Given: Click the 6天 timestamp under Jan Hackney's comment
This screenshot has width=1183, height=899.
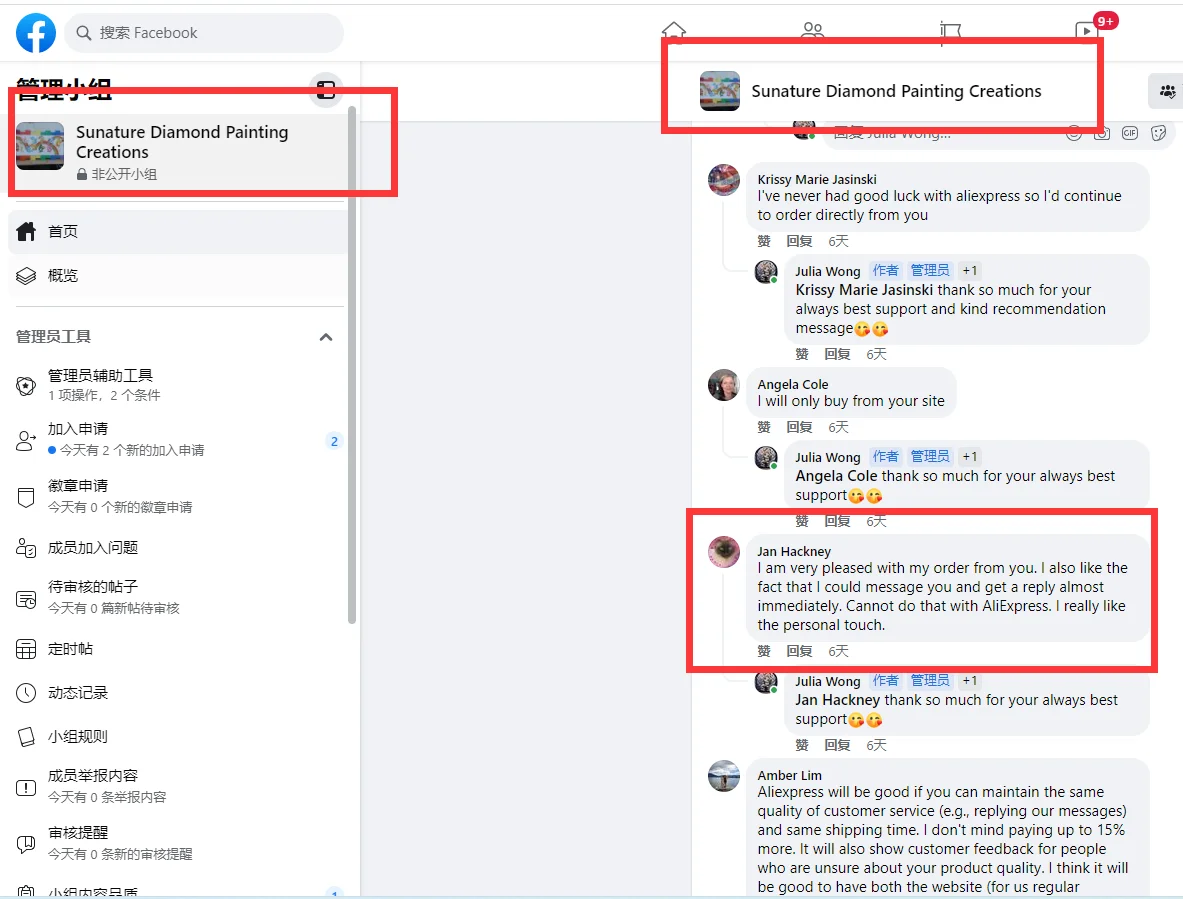Looking at the screenshot, I should click(838, 652).
